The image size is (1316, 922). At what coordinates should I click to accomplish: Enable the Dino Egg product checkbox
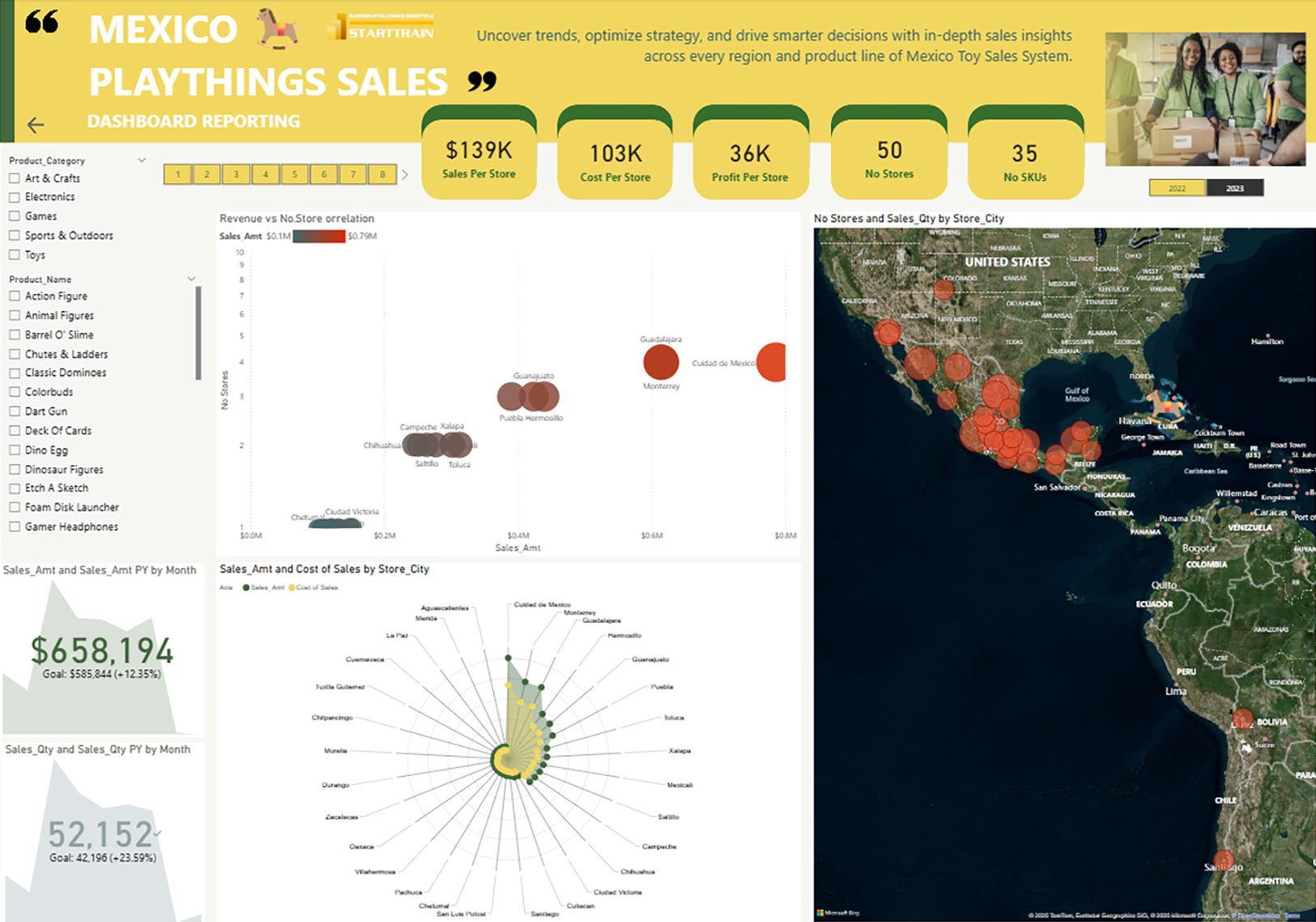(15, 450)
